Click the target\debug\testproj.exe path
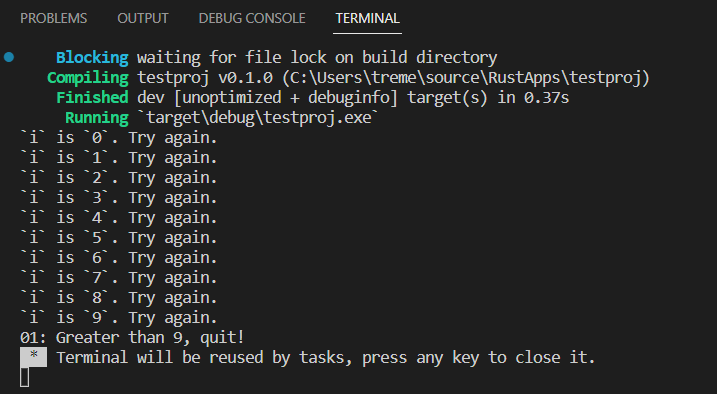This screenshot has width=717, height=394. (262, 118)
